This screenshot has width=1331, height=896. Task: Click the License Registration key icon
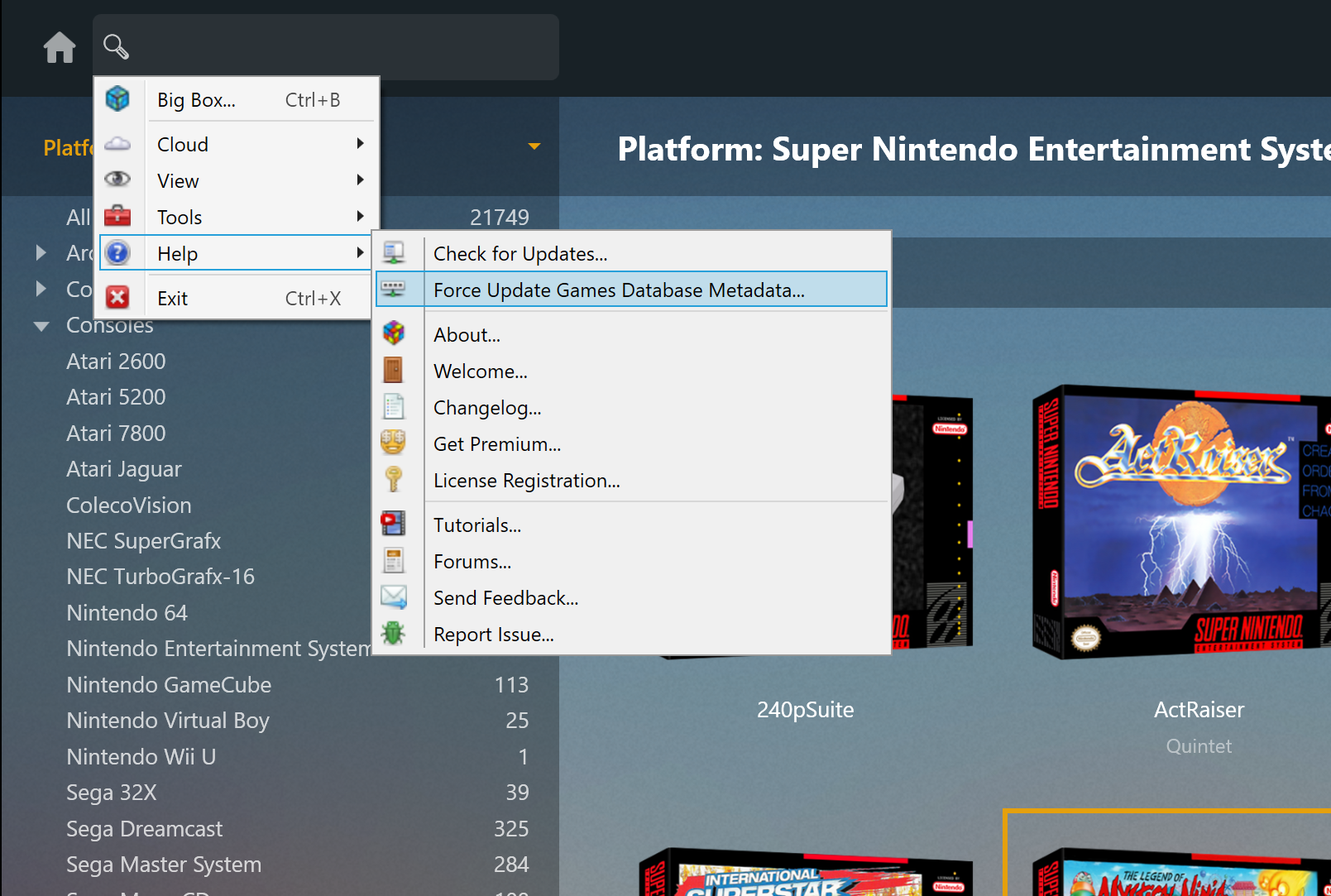click(394, 479)
